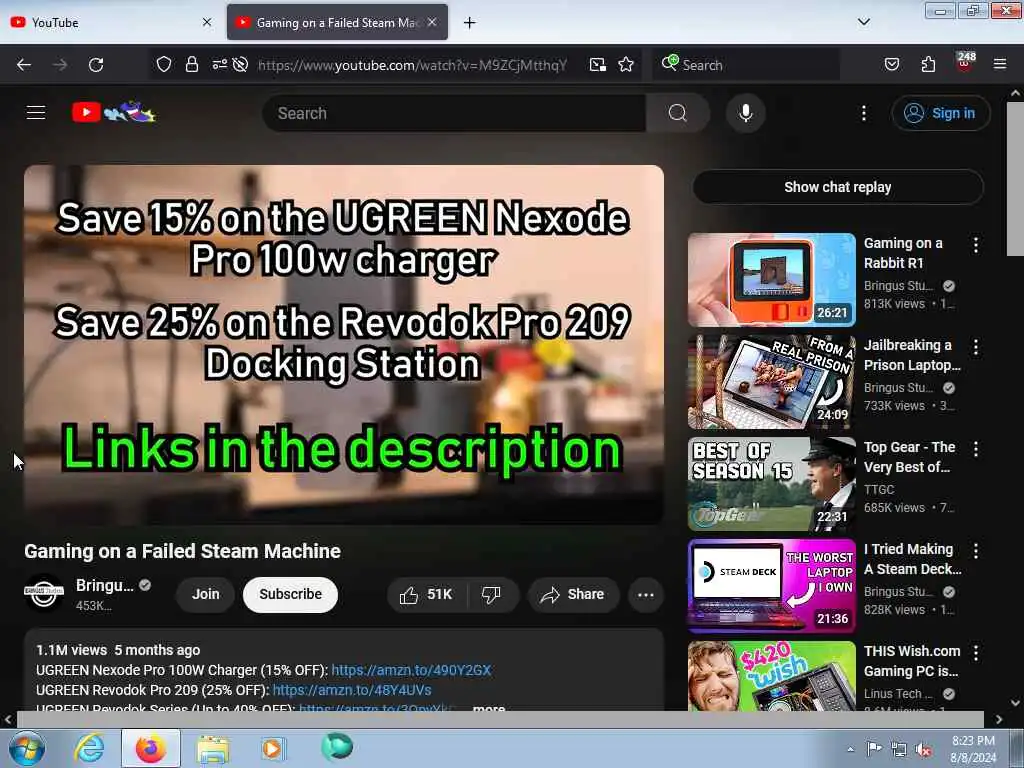Screen dimensions: 1024x768
Task: Open the Firefox extensions puzzle icon
Action: [x=928, y=65]
